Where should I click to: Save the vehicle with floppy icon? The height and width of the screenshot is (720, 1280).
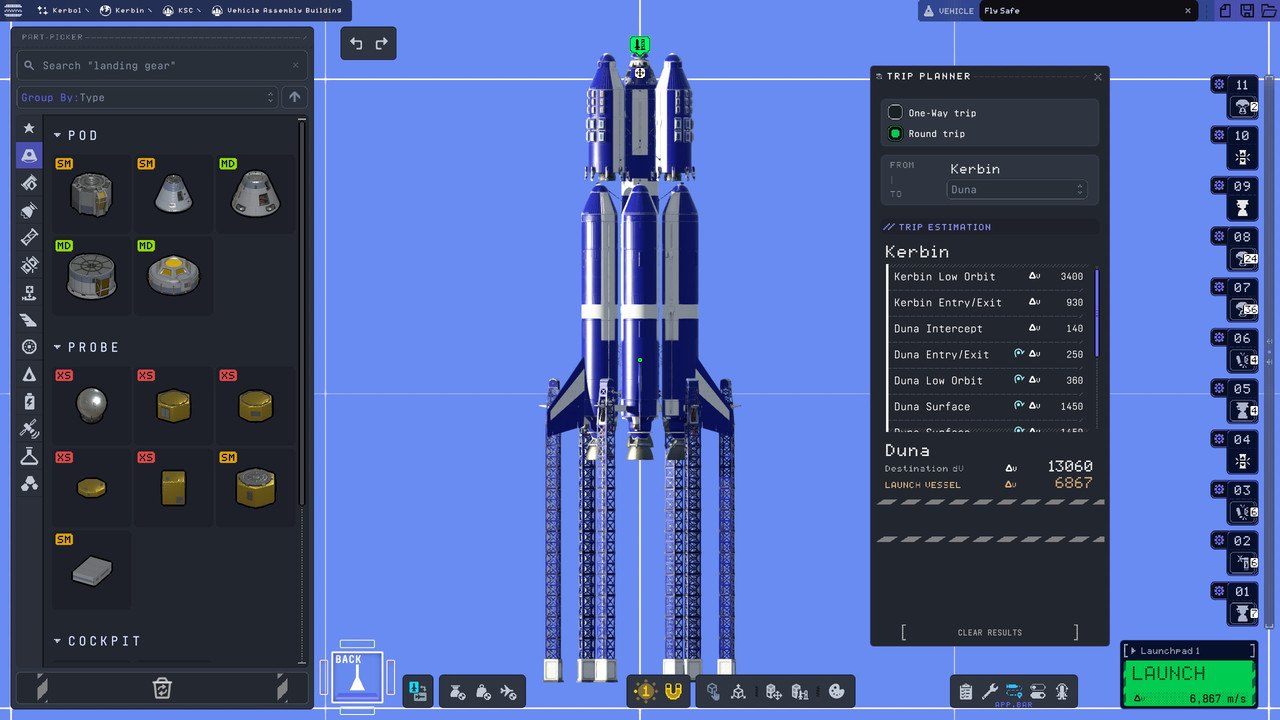tap(1248, 11)
